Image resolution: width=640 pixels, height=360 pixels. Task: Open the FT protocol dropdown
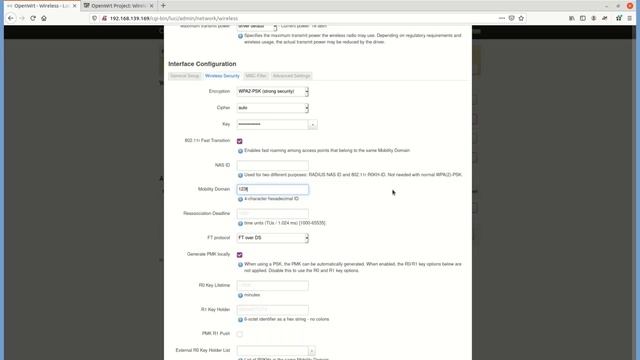point(273,238)
